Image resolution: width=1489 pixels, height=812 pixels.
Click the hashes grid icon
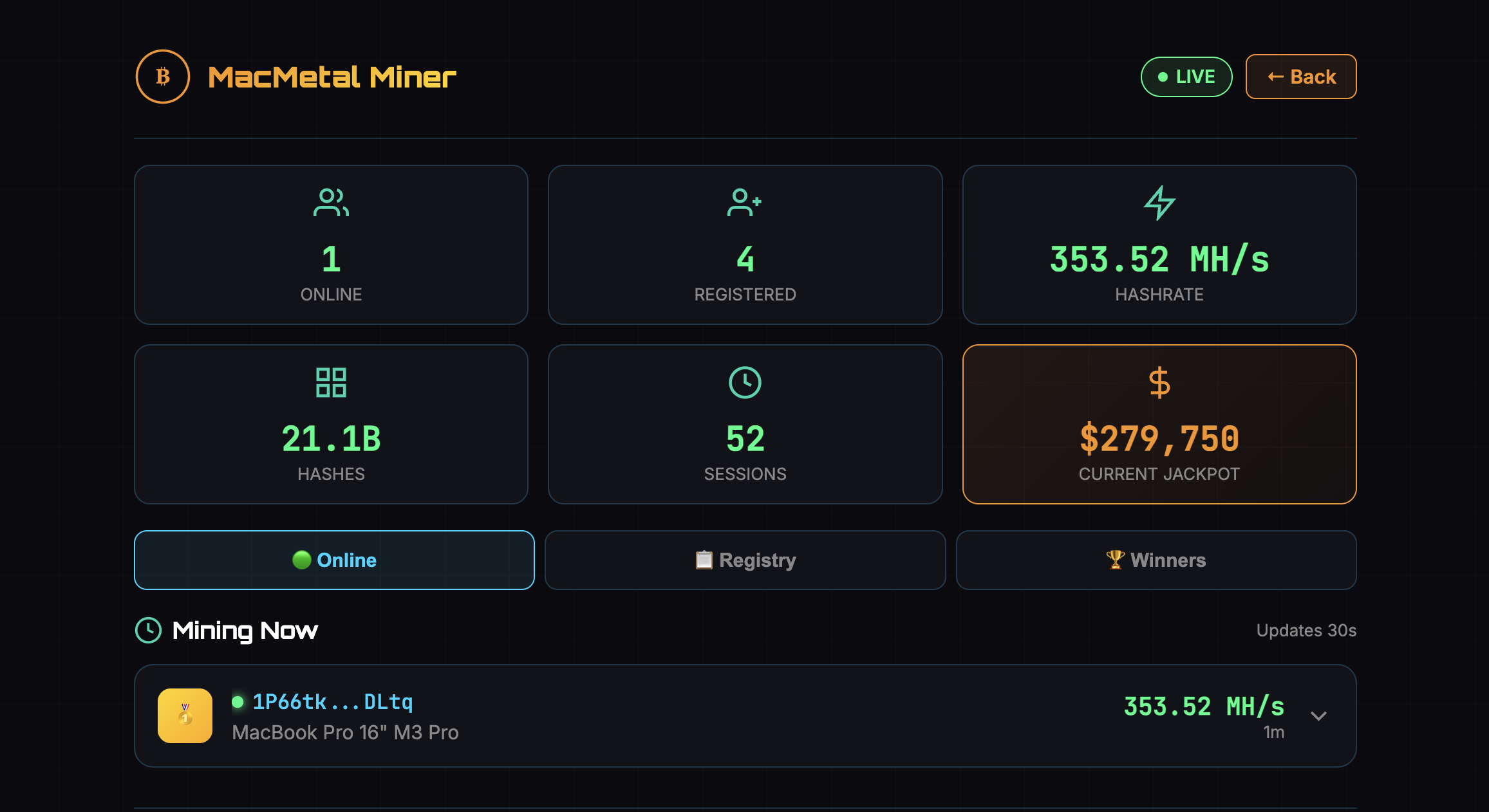point(331,382)
